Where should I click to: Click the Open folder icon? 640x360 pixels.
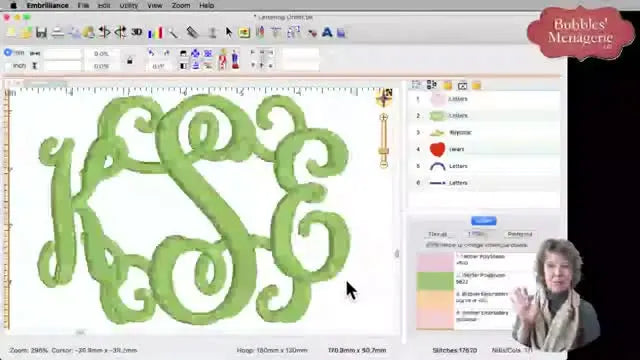pyautogui.click(x=27, y=32)
